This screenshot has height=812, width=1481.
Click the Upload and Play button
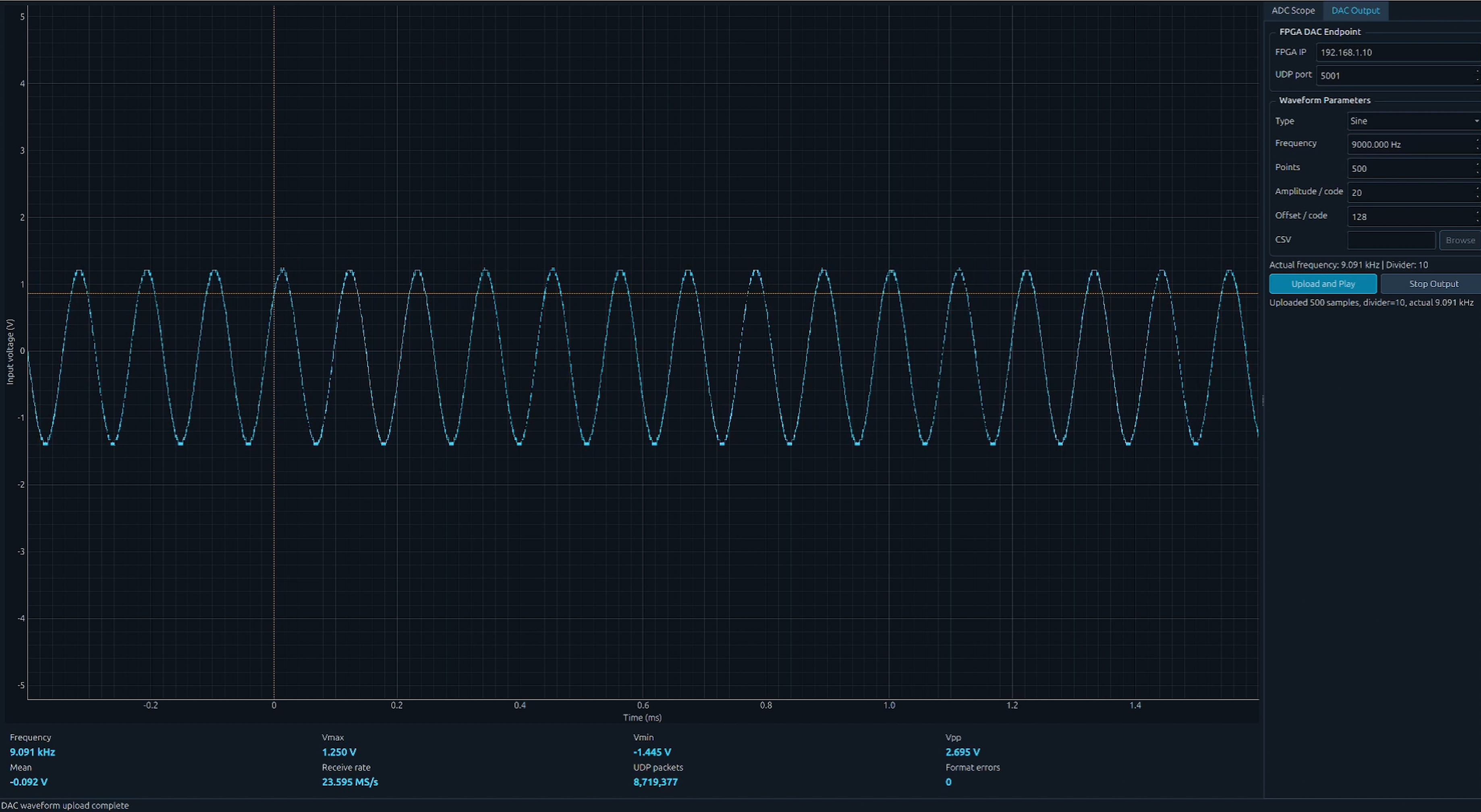(x=1323, y=284)
